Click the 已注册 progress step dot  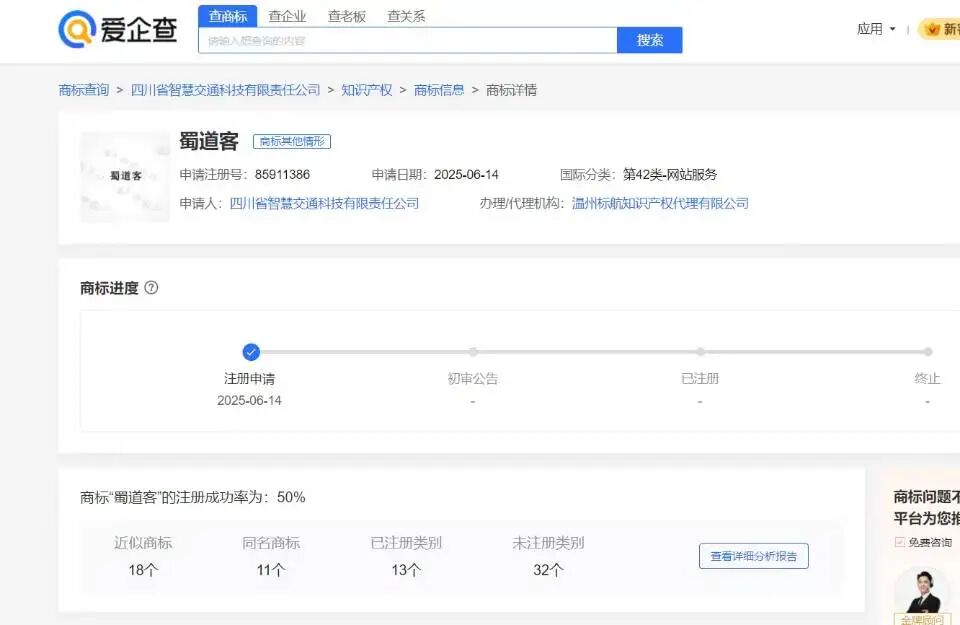coord(700,352)
